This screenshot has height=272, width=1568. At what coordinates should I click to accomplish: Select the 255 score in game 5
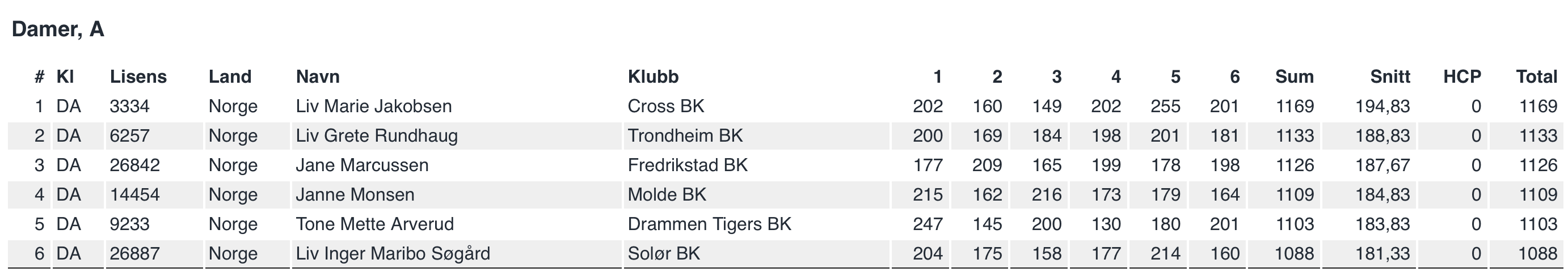1165,107
